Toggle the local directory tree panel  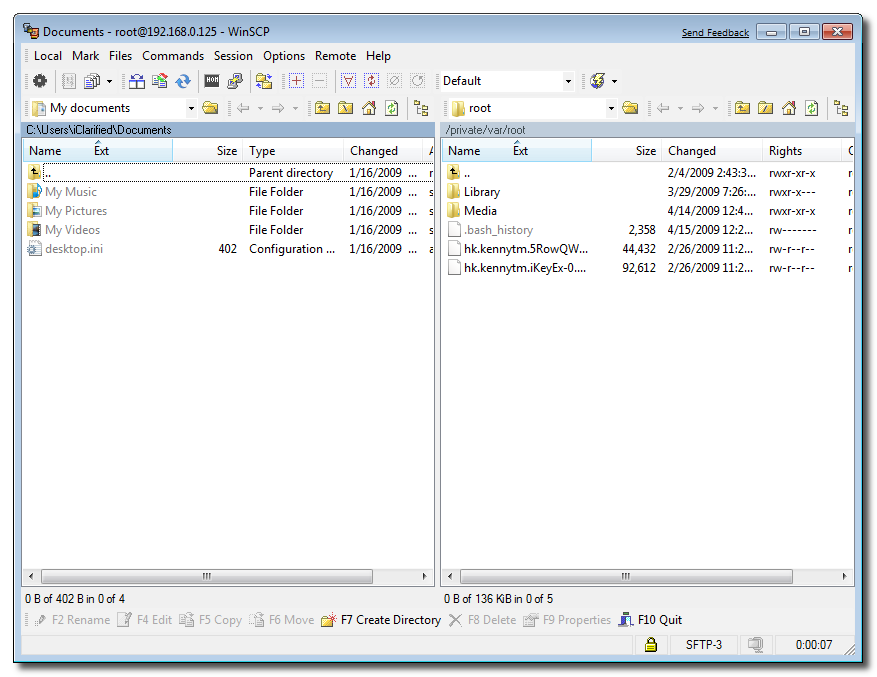coord(421,108)
